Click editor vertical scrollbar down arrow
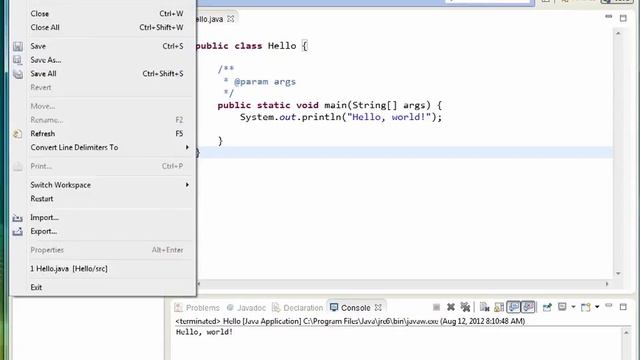The width and height of the screenshot is (640, 360). pos(618,273)
